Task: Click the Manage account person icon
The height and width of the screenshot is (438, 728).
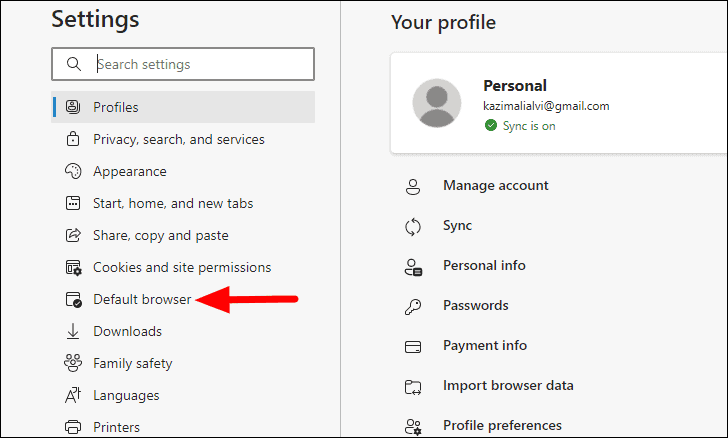Action: [413, 186]
